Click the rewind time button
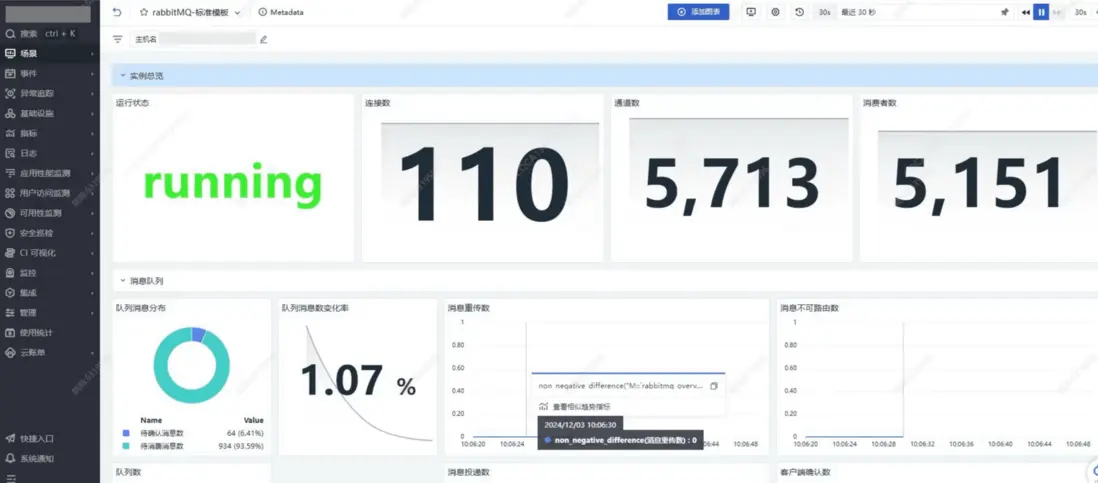The image size is (1098, 483). (x=1026, y=12)
